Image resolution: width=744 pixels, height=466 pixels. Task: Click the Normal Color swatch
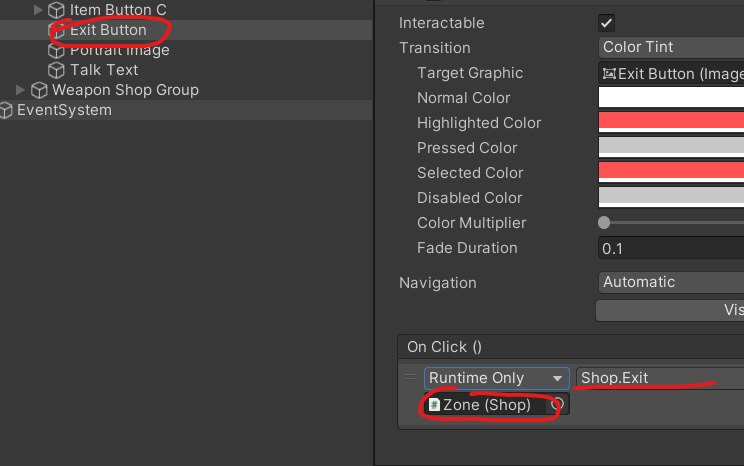tap(670, 97)
